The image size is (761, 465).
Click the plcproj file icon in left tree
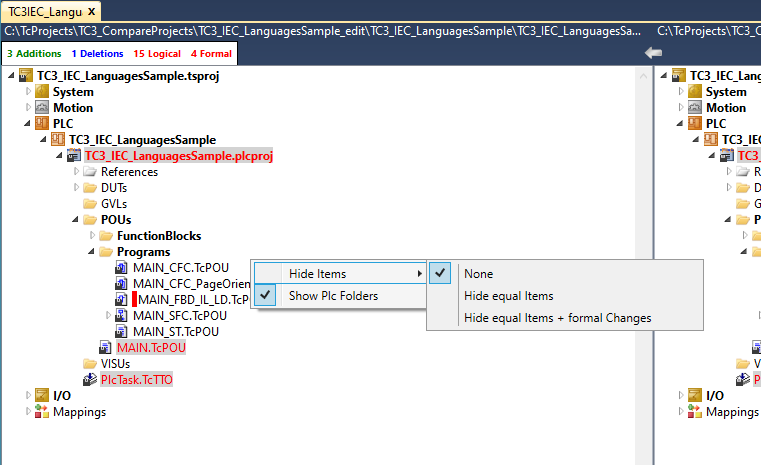[x=74, y=156]
